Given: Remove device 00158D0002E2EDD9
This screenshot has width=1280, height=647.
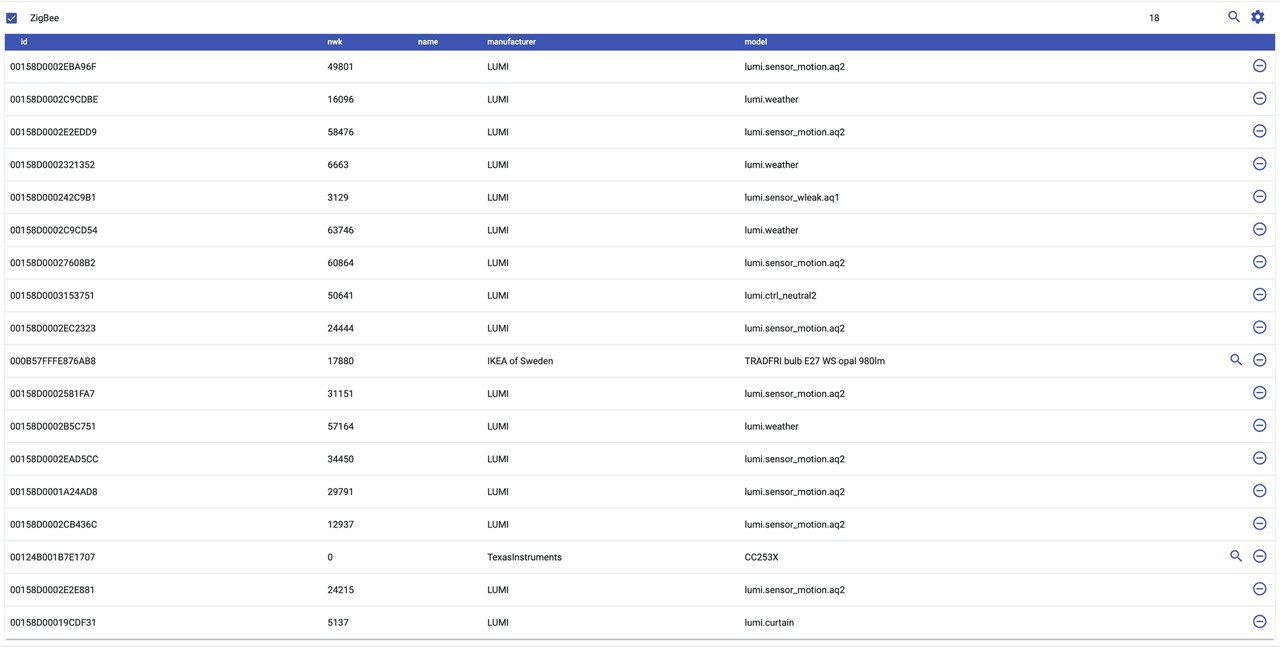Looking at the screenshot, I should pyautogui.click(x=1260, y=131).
